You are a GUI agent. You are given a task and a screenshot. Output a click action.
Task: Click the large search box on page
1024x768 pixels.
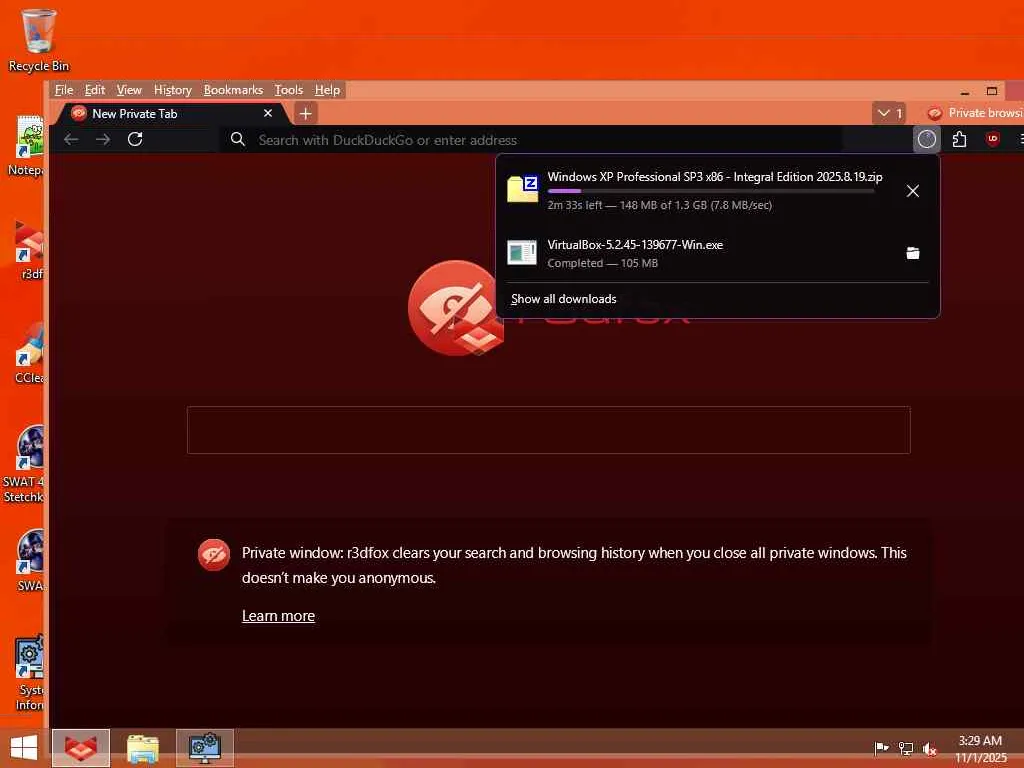tap(549, 430)
